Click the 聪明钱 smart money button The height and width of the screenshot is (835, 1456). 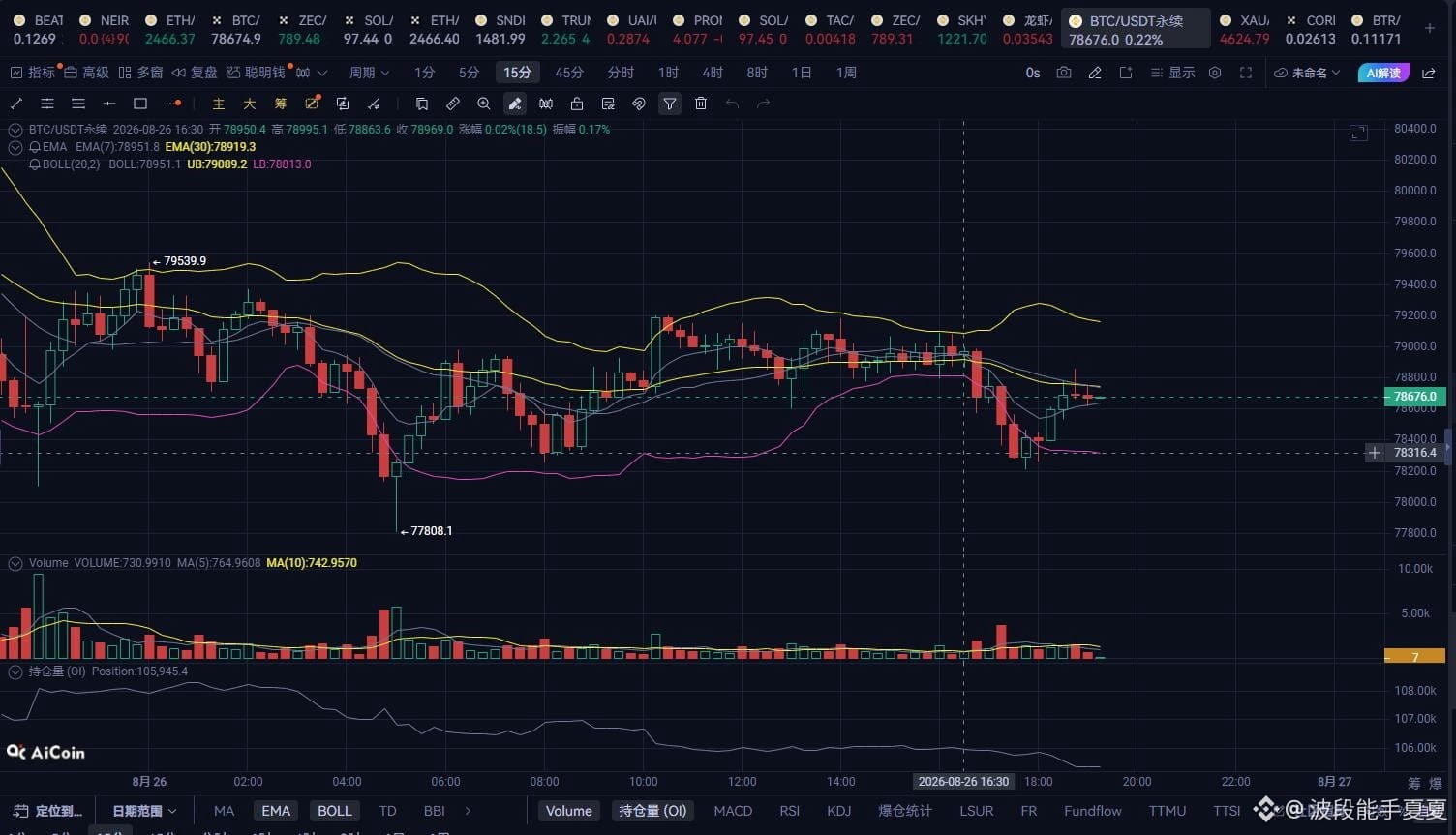(x=257, y=73)
